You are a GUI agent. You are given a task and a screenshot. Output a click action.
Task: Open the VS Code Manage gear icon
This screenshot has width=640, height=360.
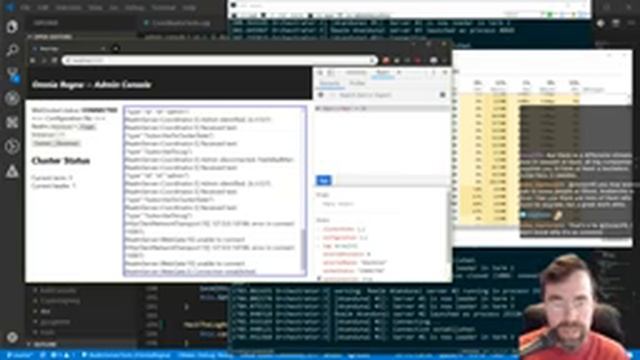pos(12,337)
